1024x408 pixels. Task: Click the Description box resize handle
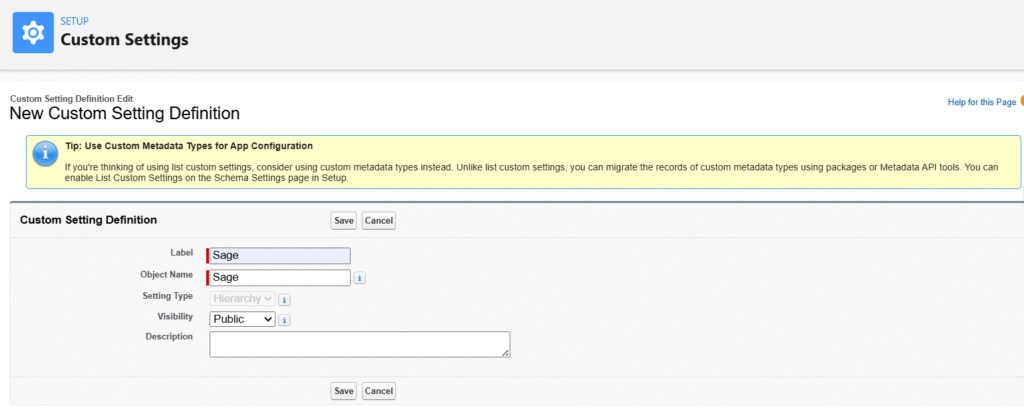[506, 353]
